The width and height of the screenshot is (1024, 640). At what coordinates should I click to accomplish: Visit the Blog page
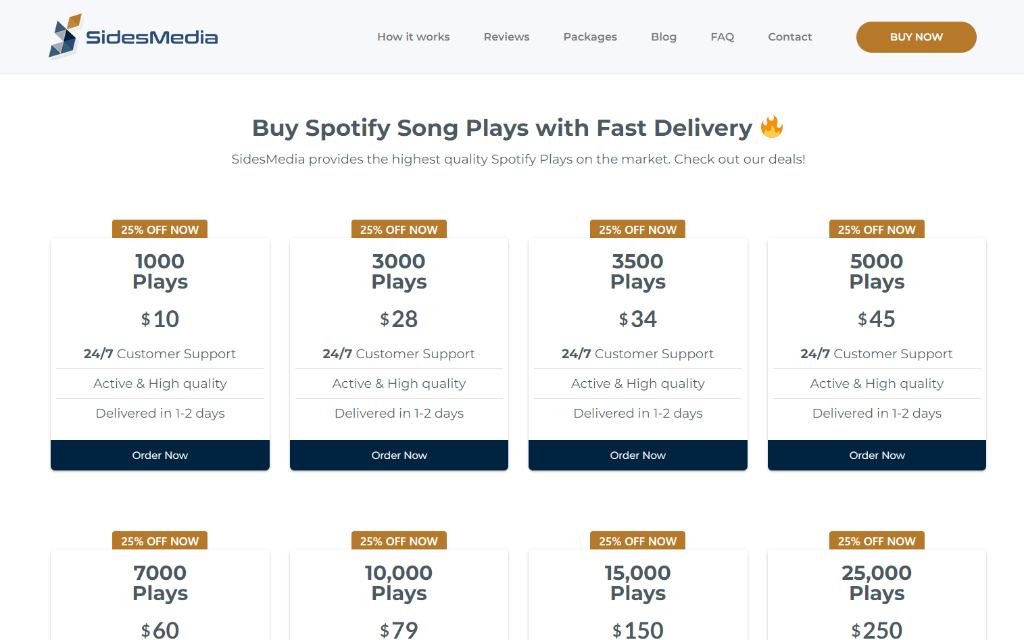tap(663, 37)
